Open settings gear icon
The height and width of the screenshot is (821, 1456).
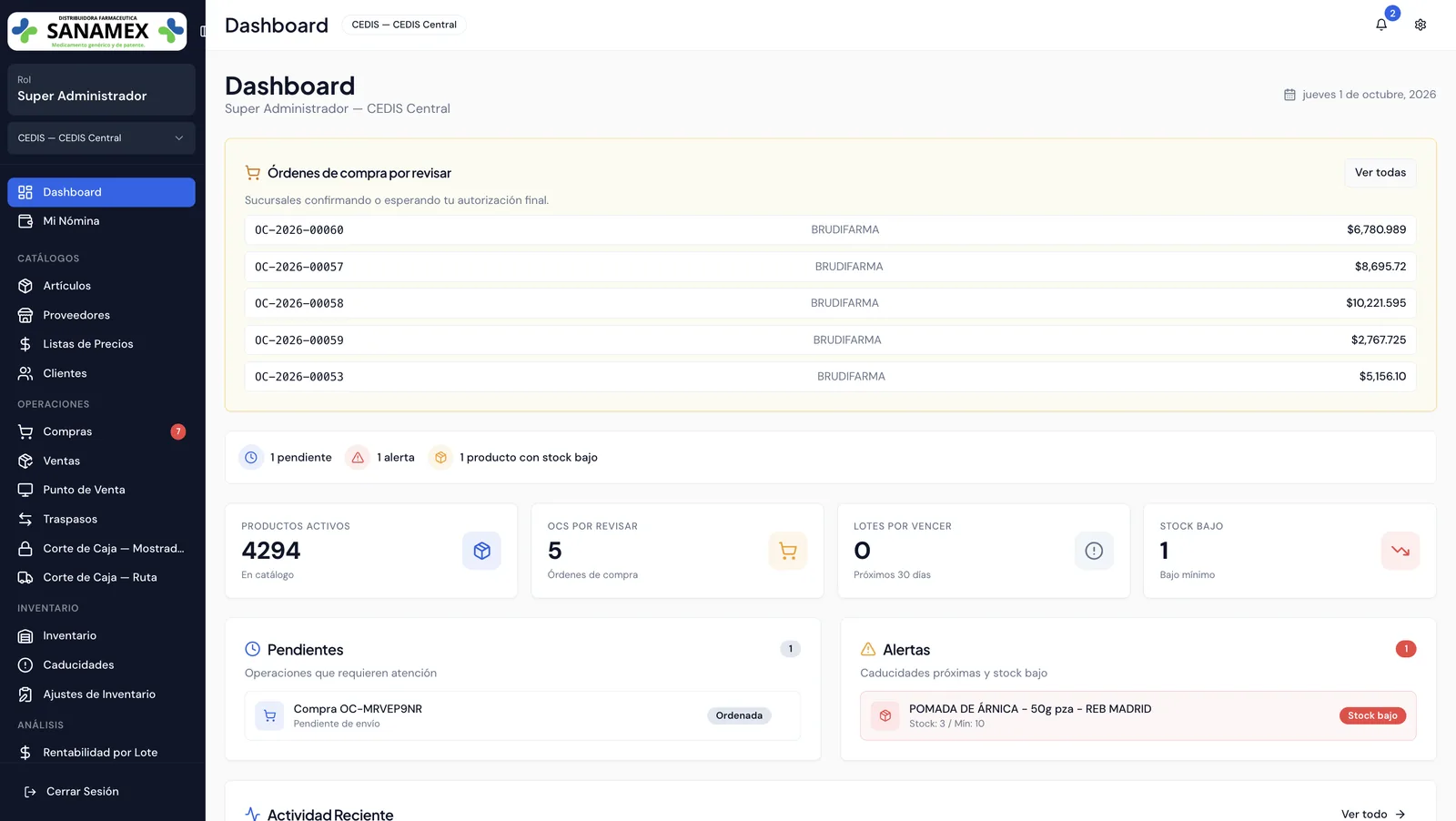[1421, 25]
